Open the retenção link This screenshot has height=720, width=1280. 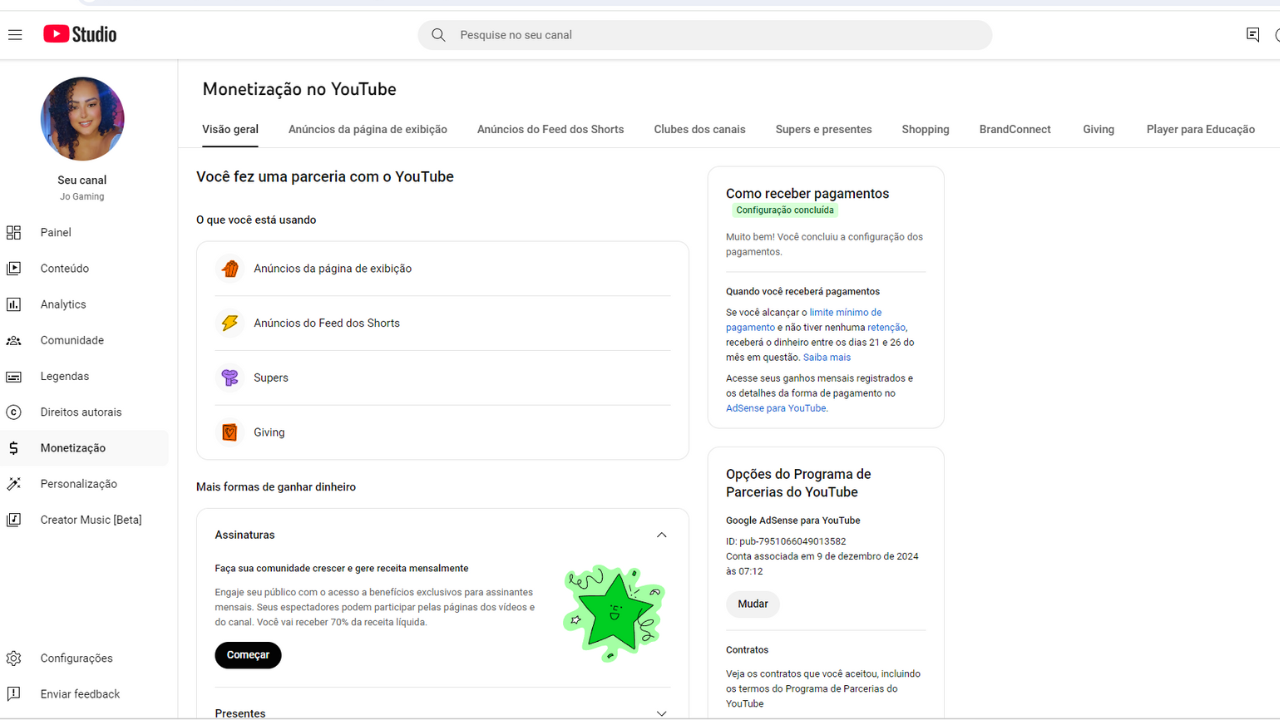pyautogui.click(x=887, y=328)
